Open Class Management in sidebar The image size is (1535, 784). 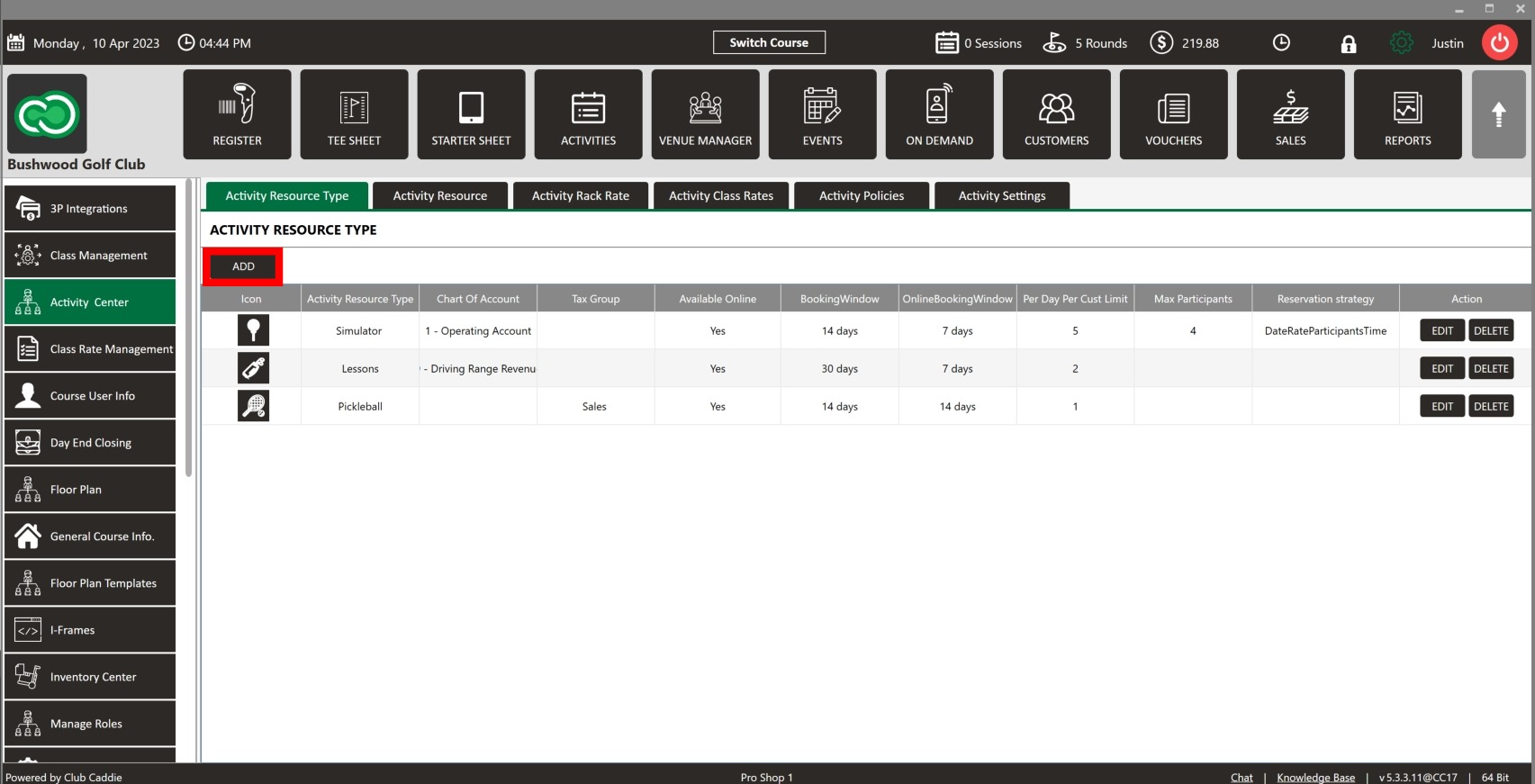(90, 255)
